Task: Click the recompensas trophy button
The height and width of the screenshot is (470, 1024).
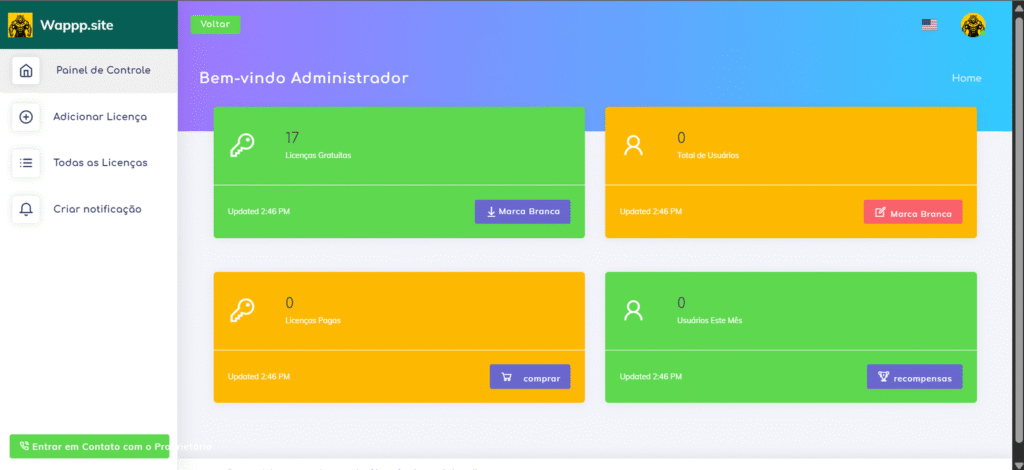Action: 914,377
